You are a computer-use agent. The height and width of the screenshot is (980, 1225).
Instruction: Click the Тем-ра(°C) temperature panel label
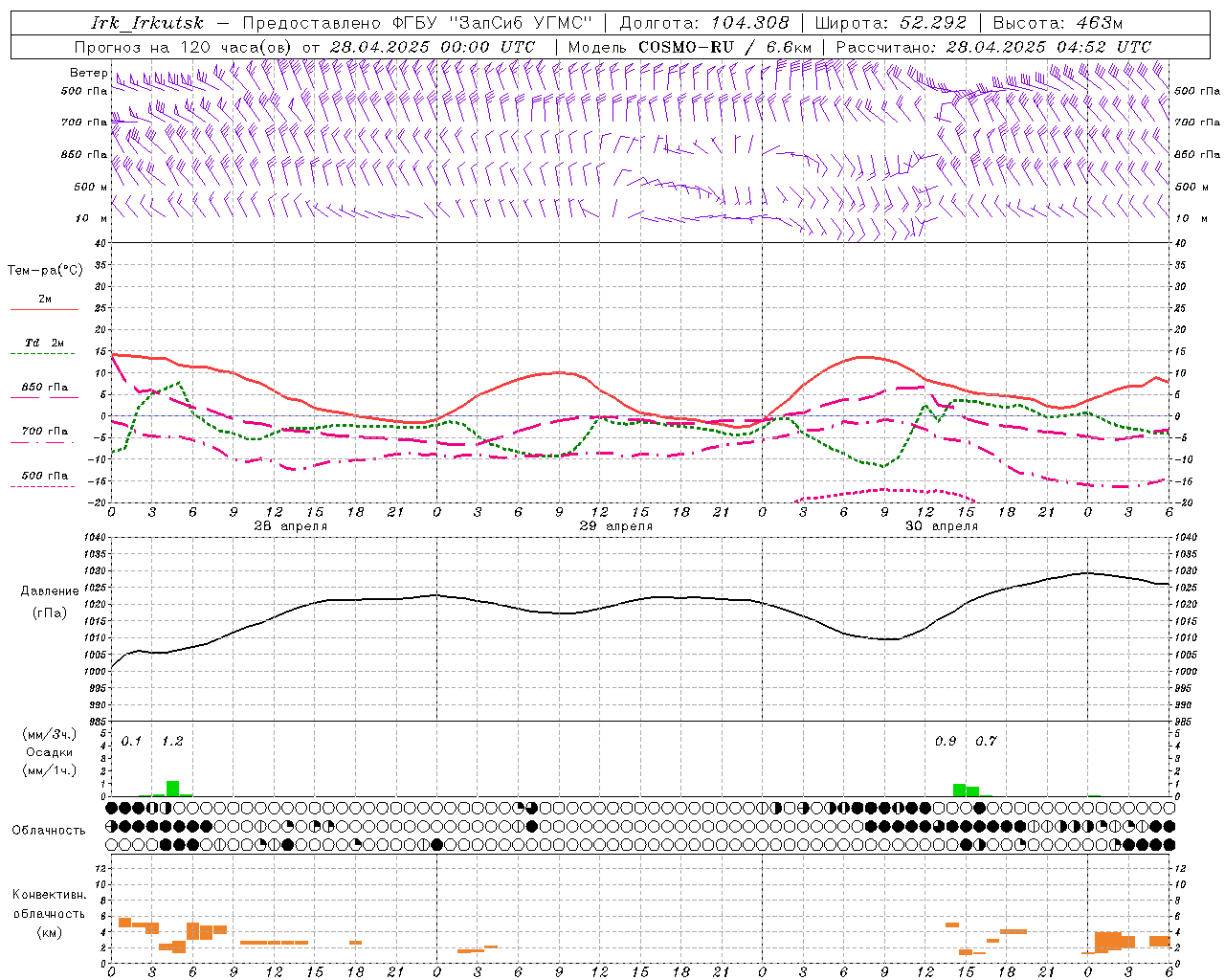[45, 271]
